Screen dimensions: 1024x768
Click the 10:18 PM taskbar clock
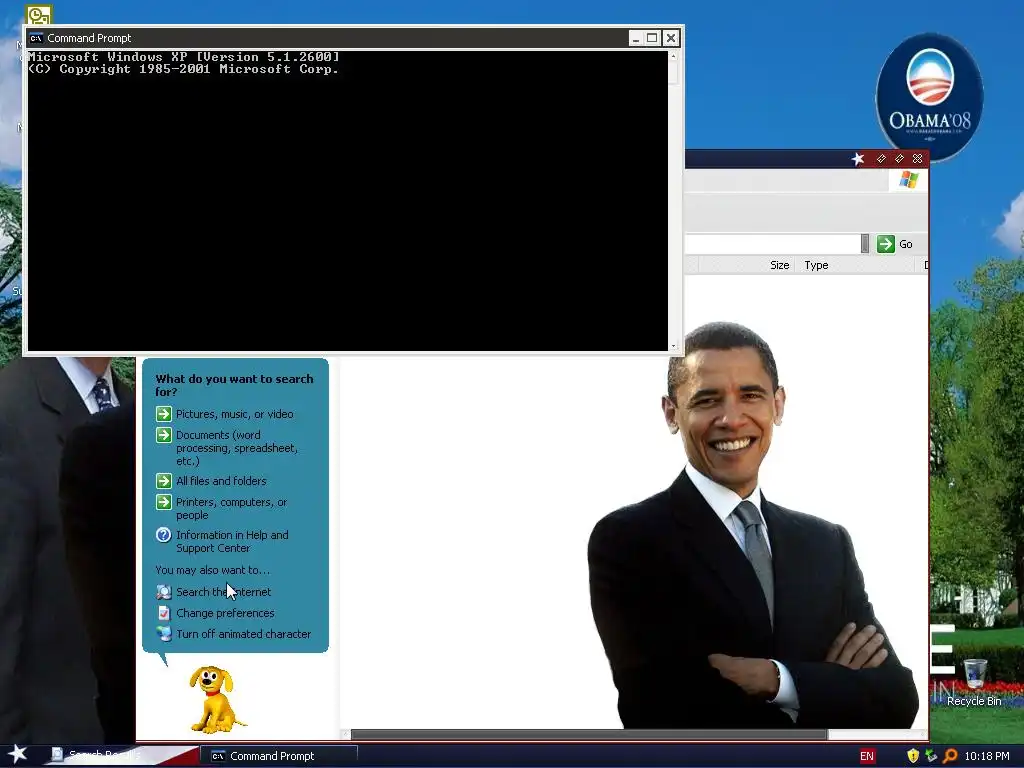point(987,756)
